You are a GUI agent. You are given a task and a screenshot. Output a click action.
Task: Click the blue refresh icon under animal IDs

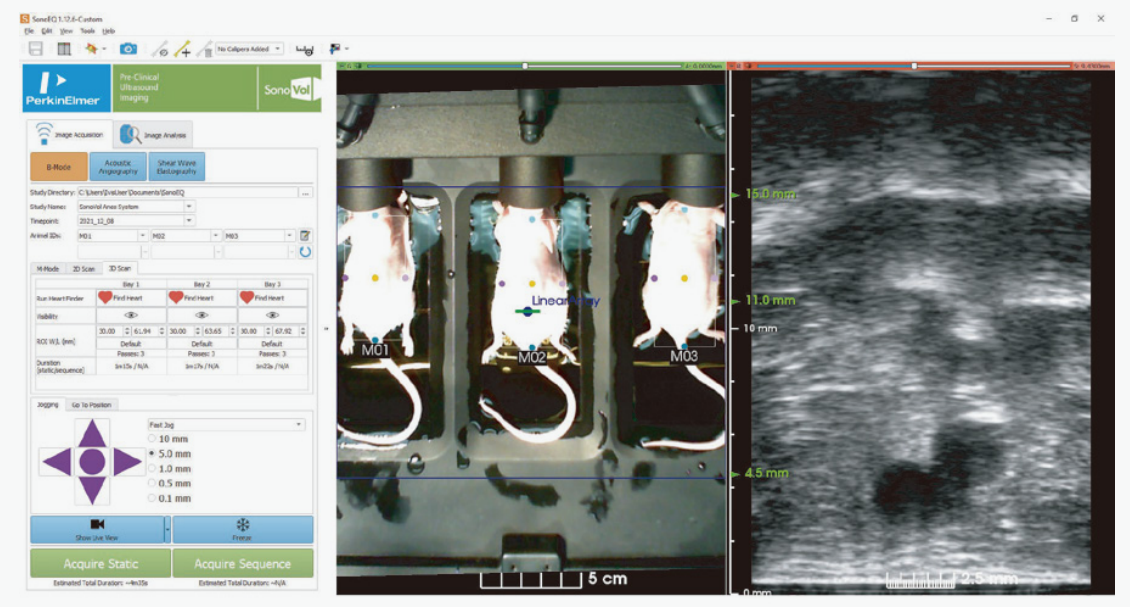[x=305, y=252]
